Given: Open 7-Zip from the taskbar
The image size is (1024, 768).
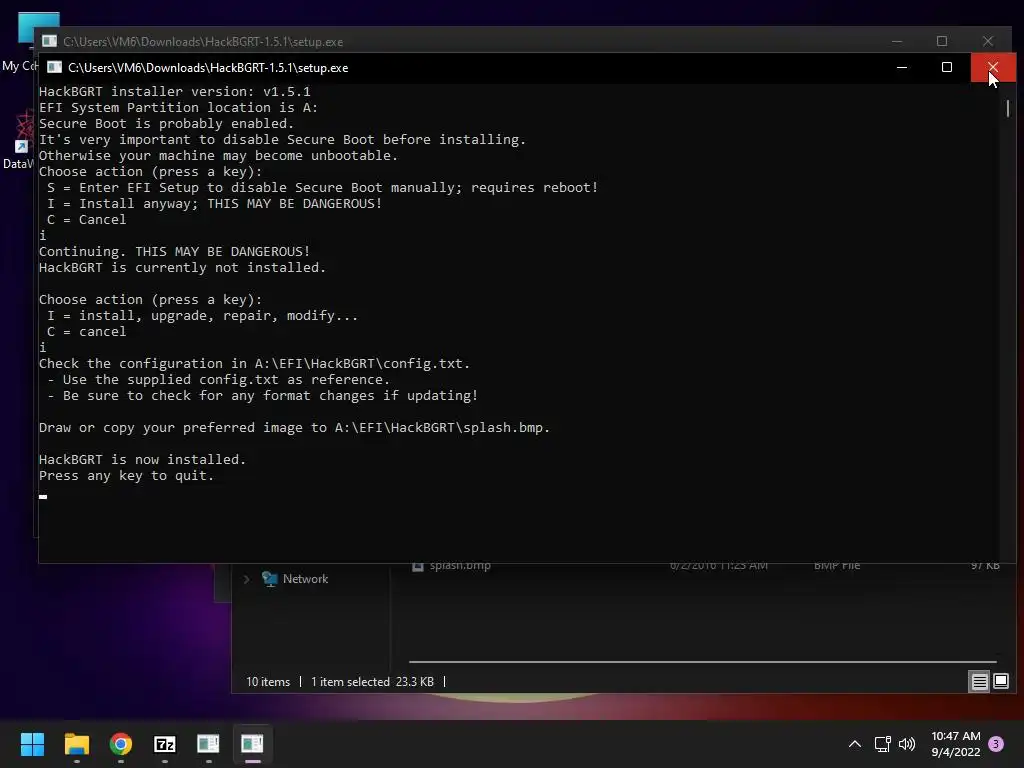Looking at the screenshot, I should tap(165, 744).
